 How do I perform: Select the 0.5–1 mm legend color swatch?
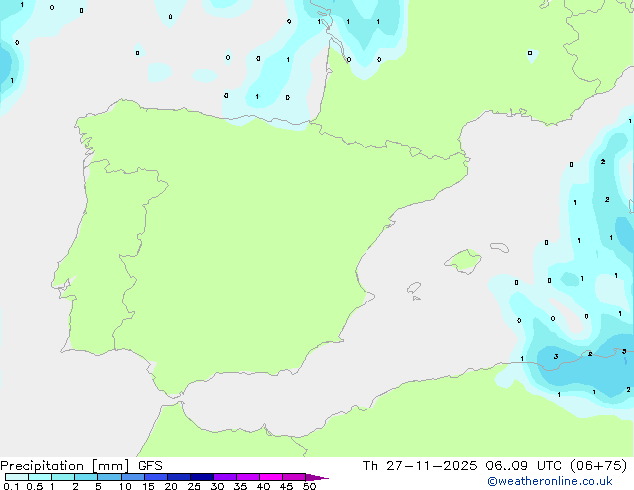(x=40, y=477)
